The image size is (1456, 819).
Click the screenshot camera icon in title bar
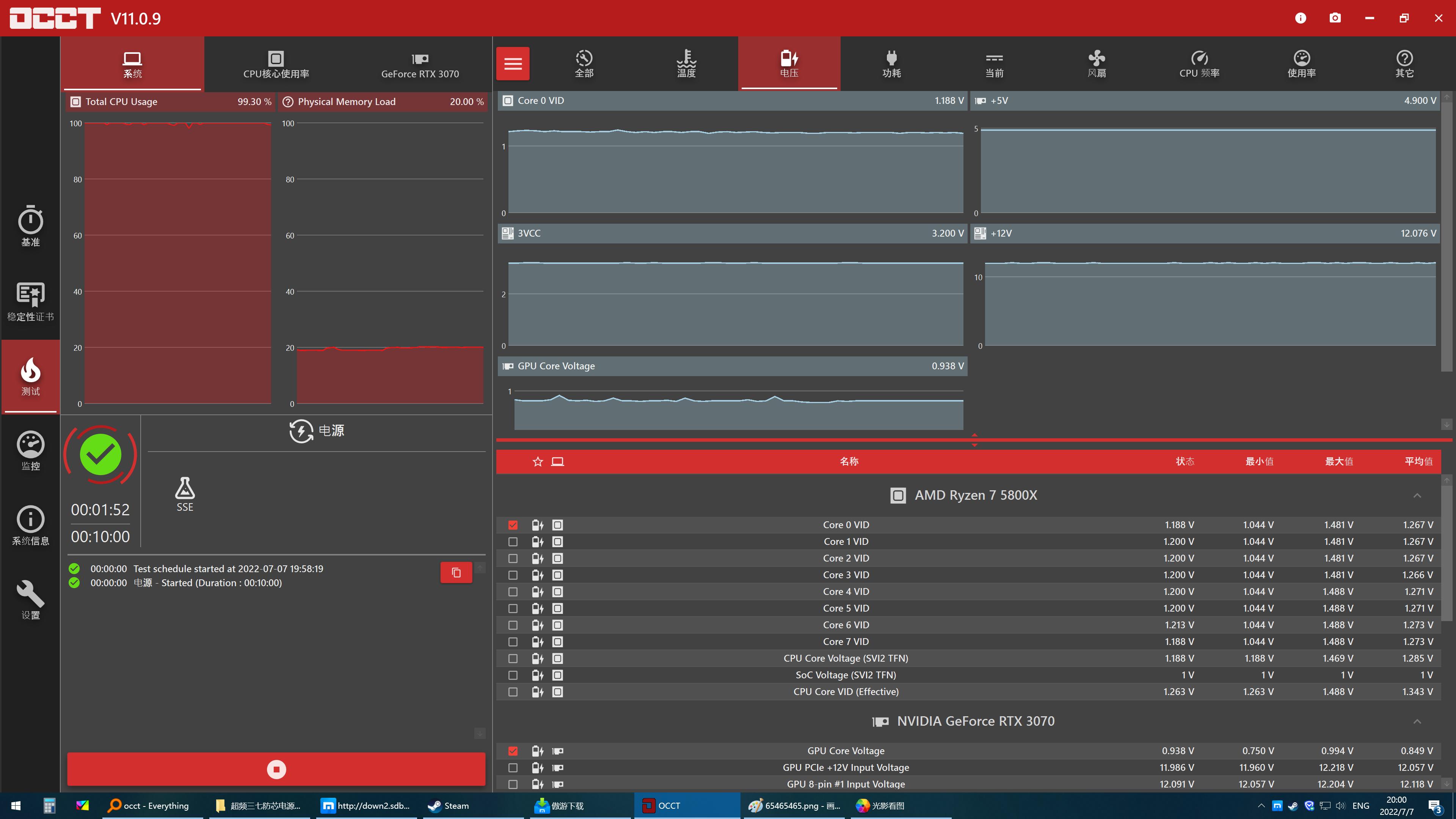pos(1335,18)
